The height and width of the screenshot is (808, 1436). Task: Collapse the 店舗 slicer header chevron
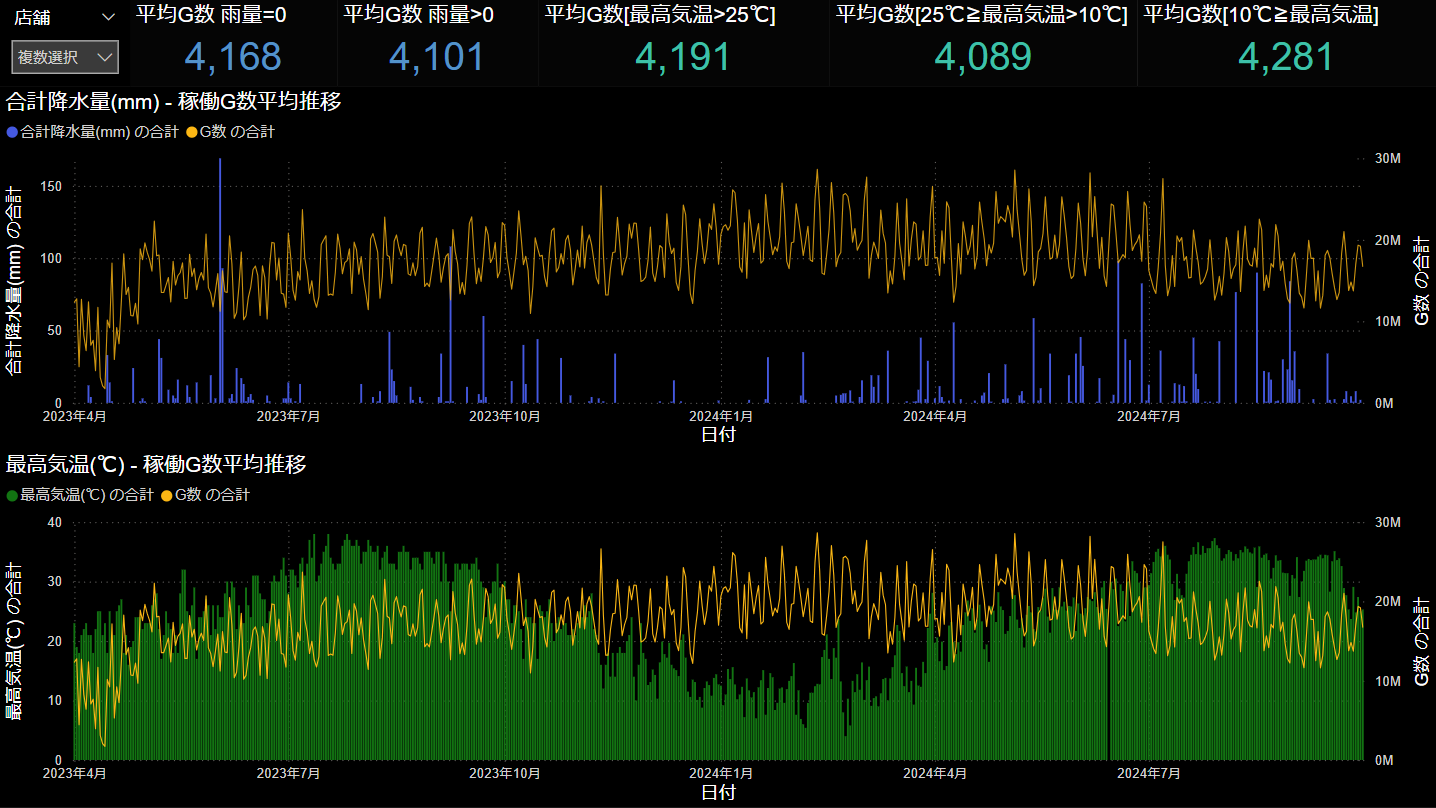tap(109, 17)
